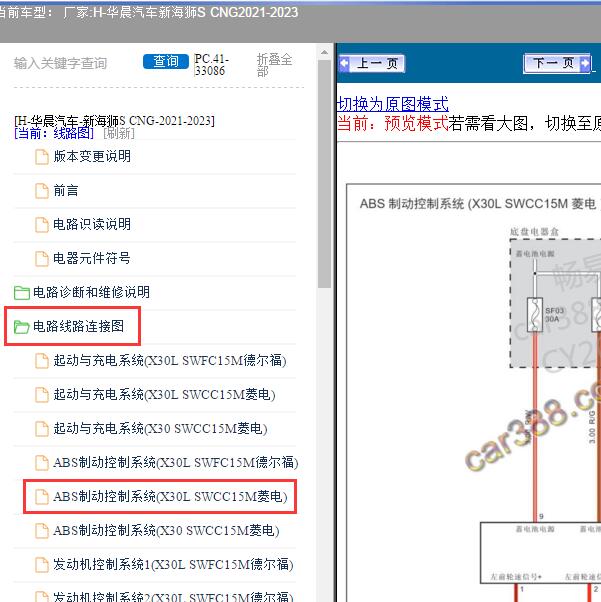This screenshot has width=601, height=602.
Task: Click the left panel scrollbar thumb
Action: tap(325, 174)
